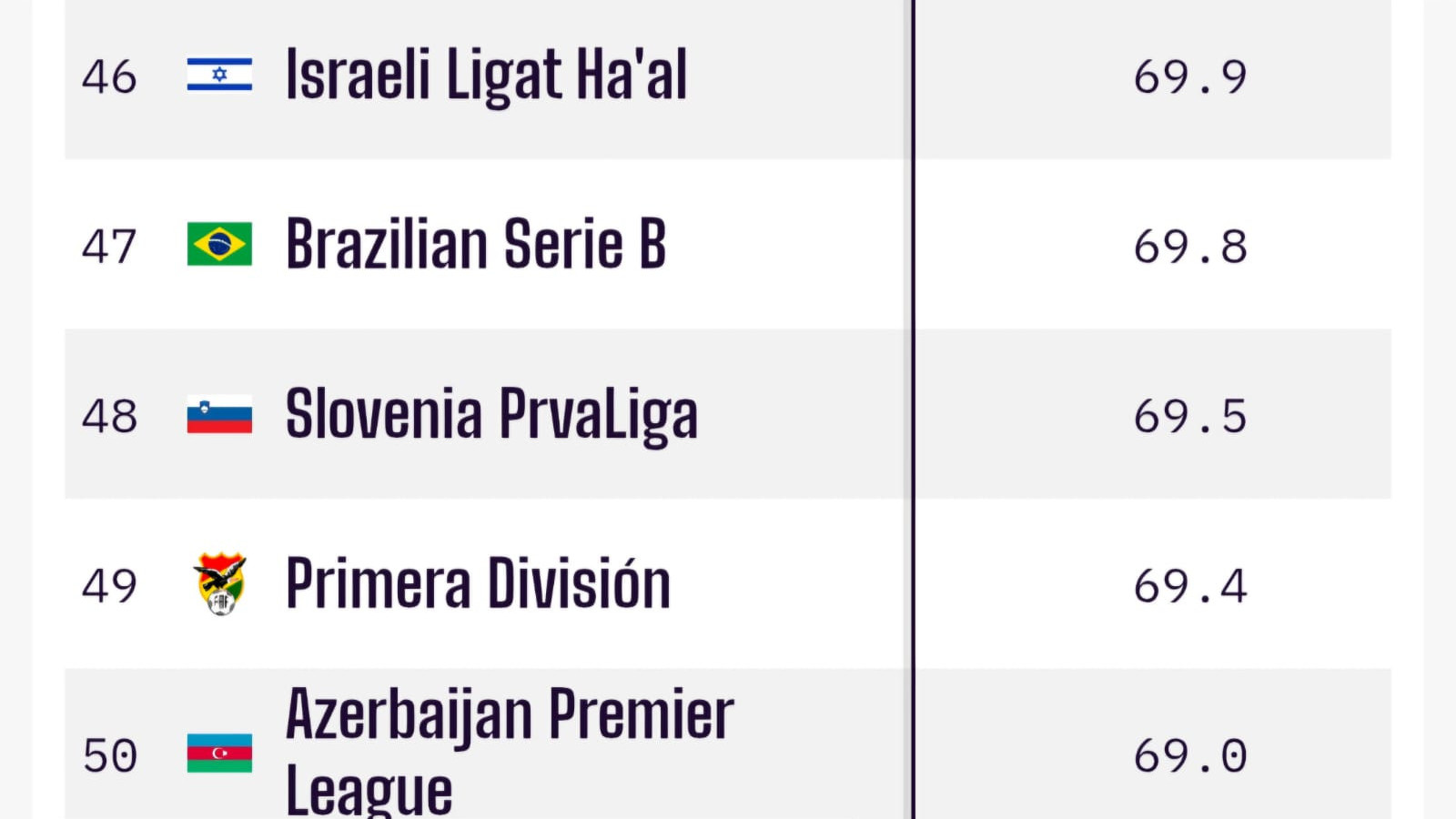This screenshot has width=1456, height=819.
Task: Click the Israel flag icon
Action: 219,75
